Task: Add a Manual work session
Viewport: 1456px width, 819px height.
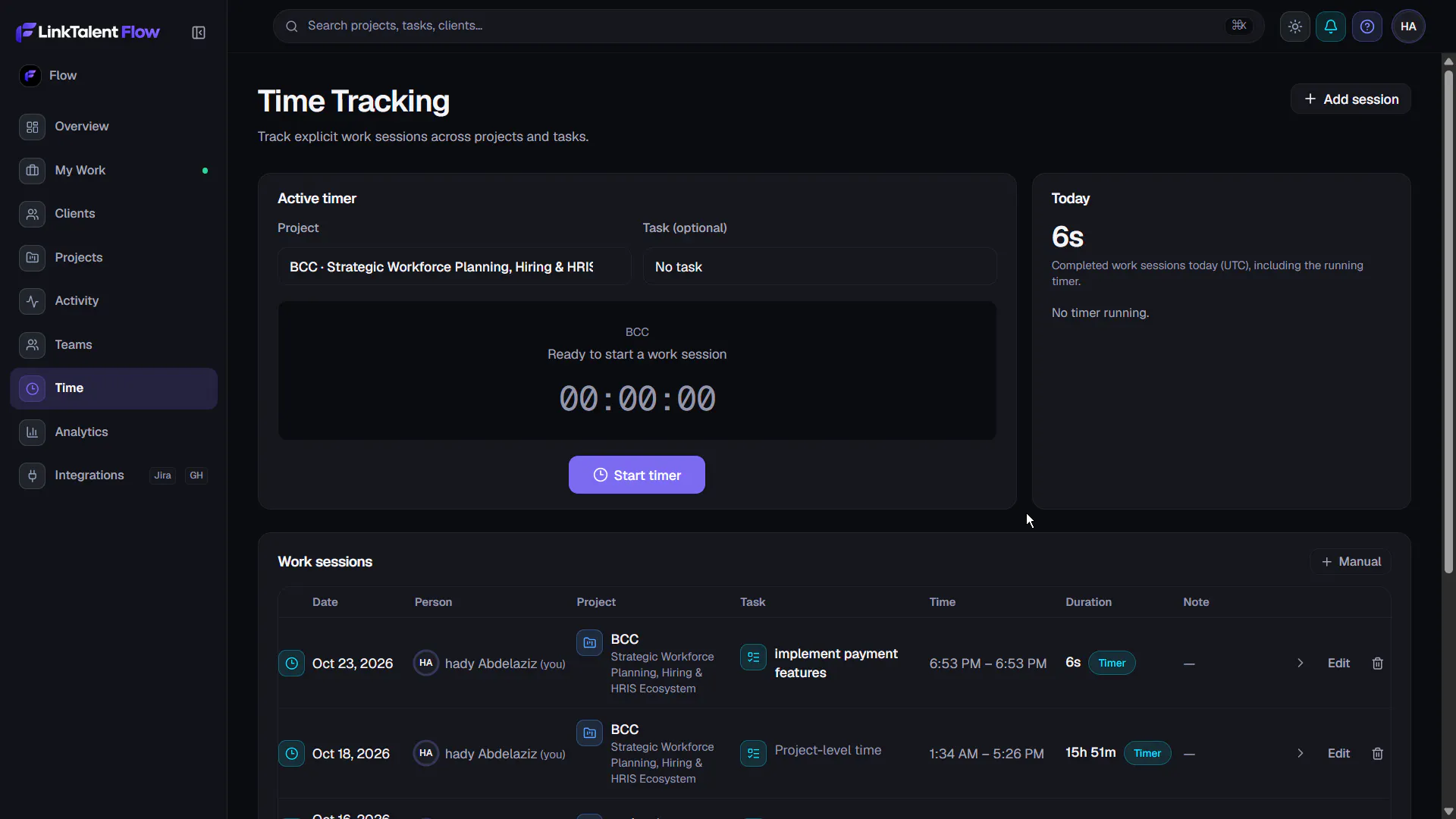Action: 1351,562
